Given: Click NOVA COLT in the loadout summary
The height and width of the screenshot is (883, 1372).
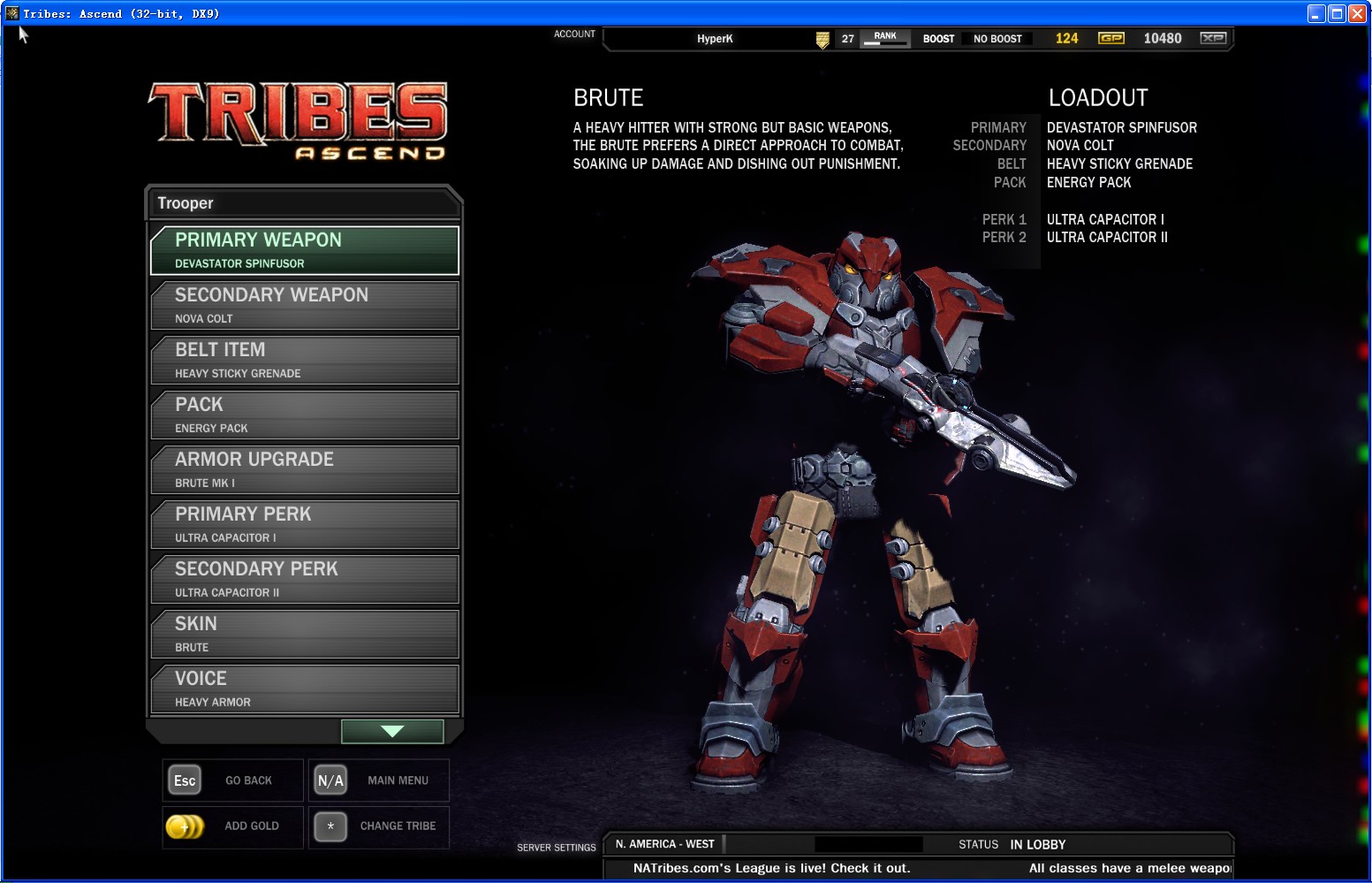Looking at the screenshot, I should (1080, 145).
